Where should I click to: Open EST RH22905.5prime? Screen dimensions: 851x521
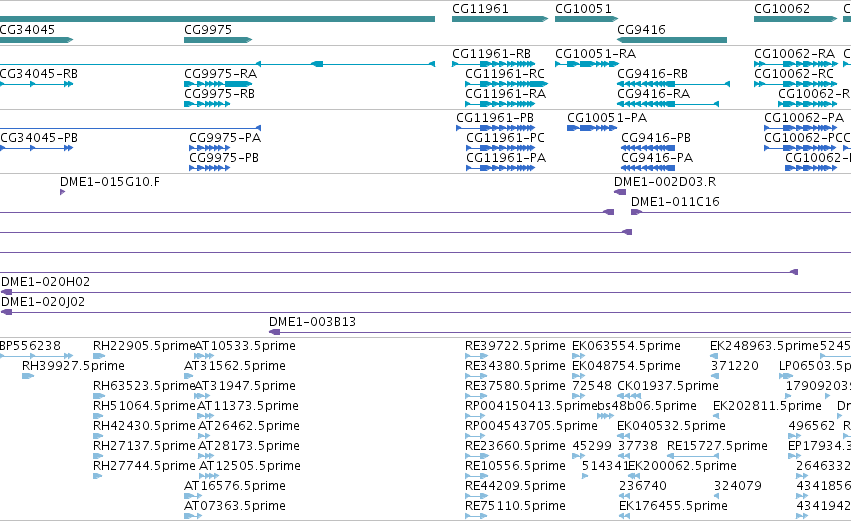pos(144,346)
